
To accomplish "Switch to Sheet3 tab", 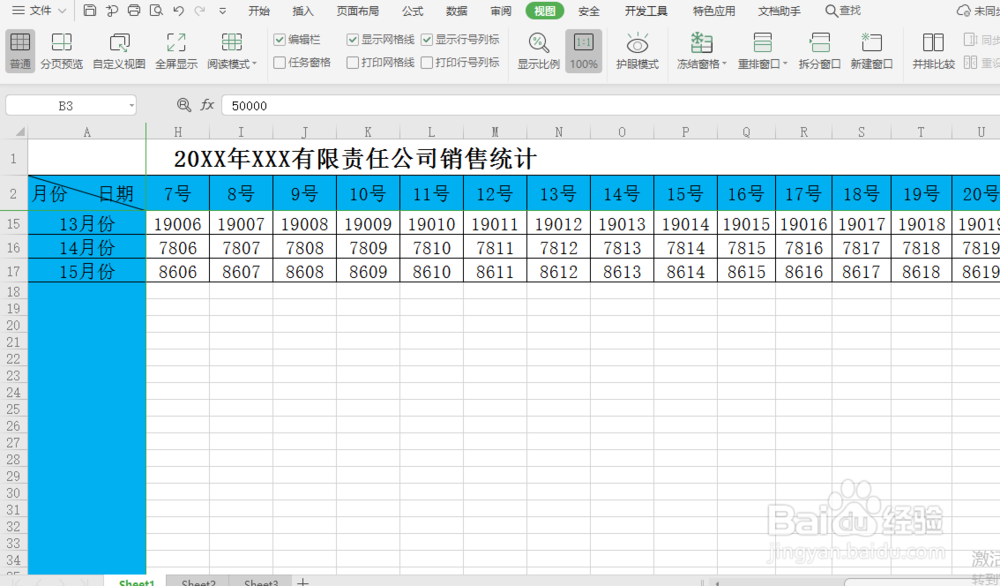I will tap(261, 582).
